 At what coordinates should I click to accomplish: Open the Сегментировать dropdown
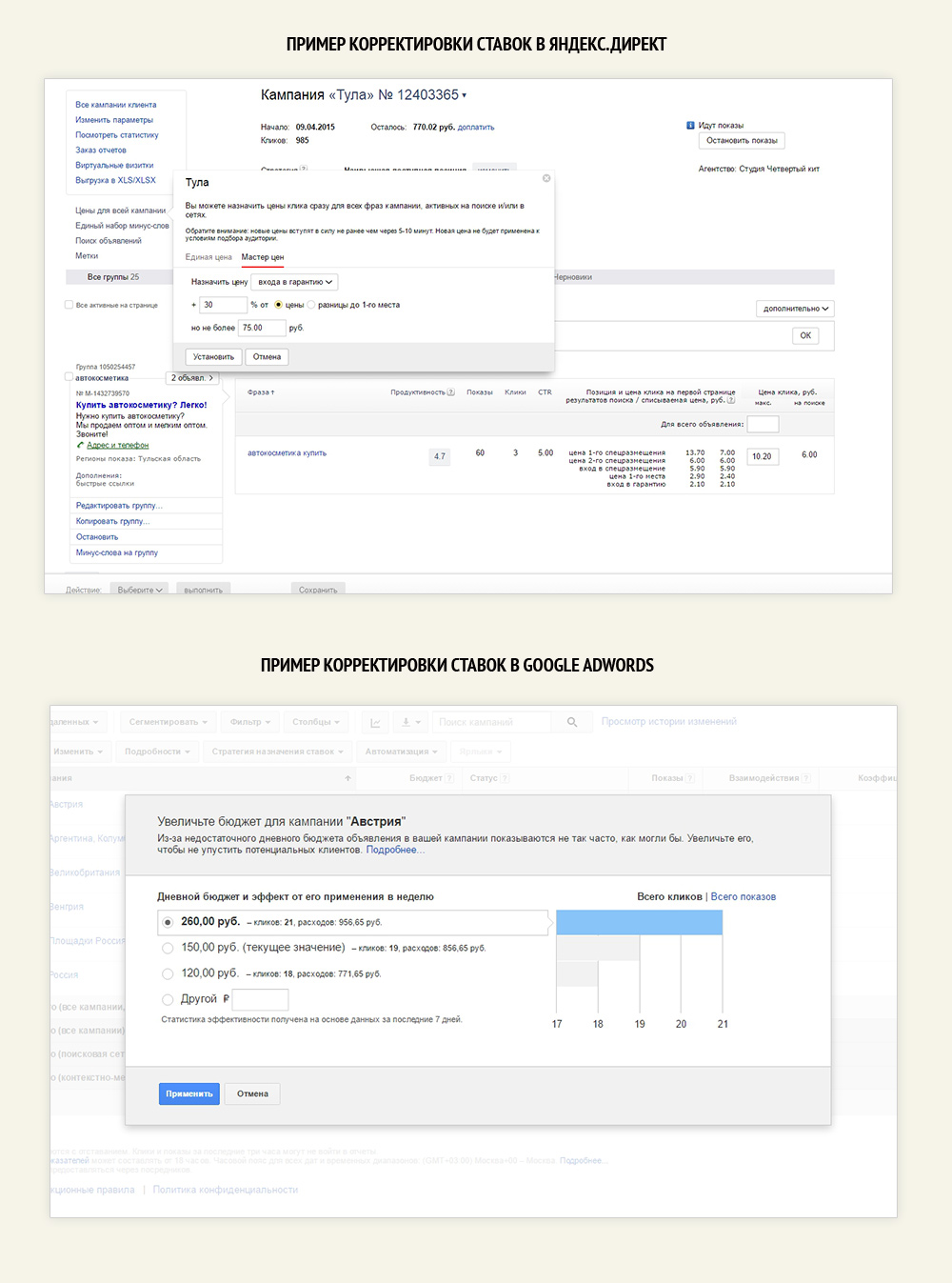click(169, 722)
